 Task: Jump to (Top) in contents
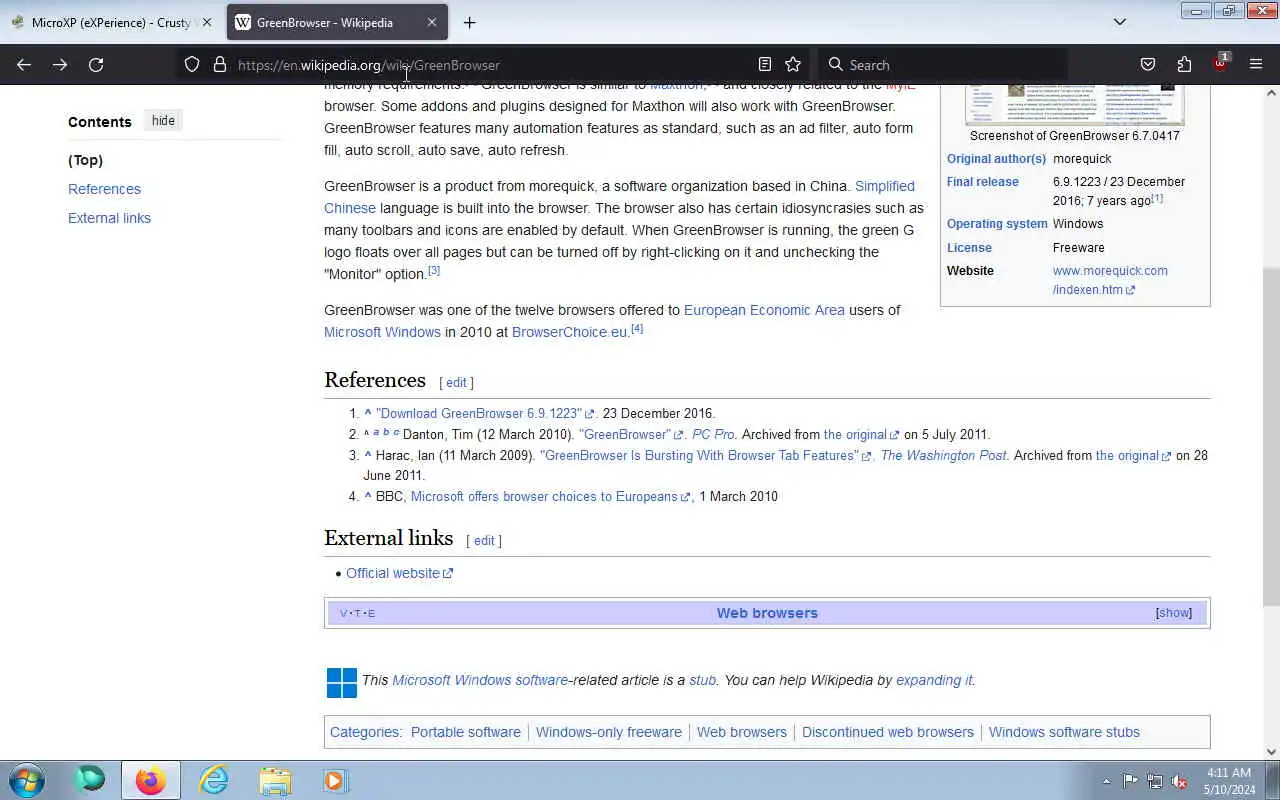[85, 160]
